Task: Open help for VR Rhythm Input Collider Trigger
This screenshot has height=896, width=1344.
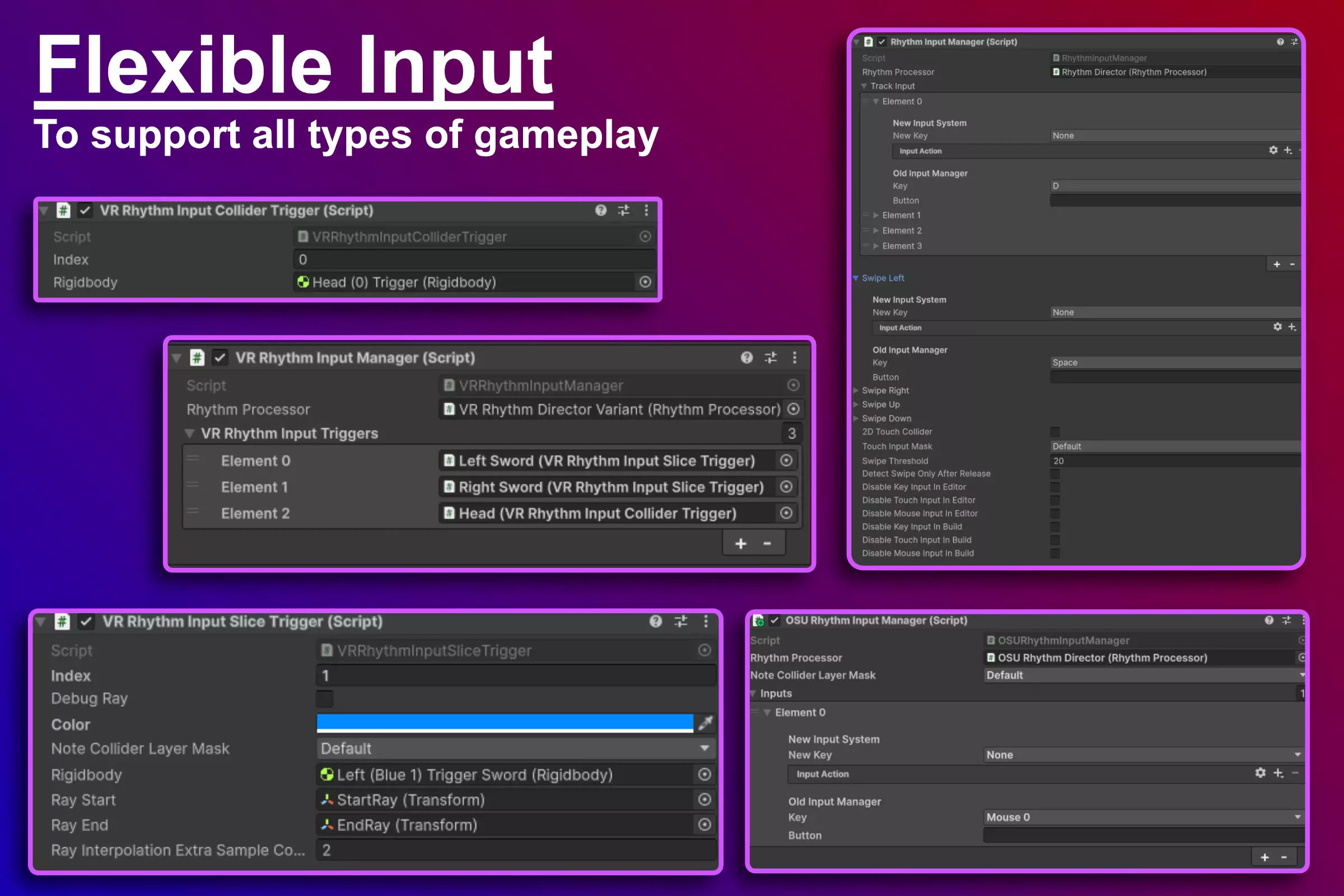Action: [x=600, y=211]
